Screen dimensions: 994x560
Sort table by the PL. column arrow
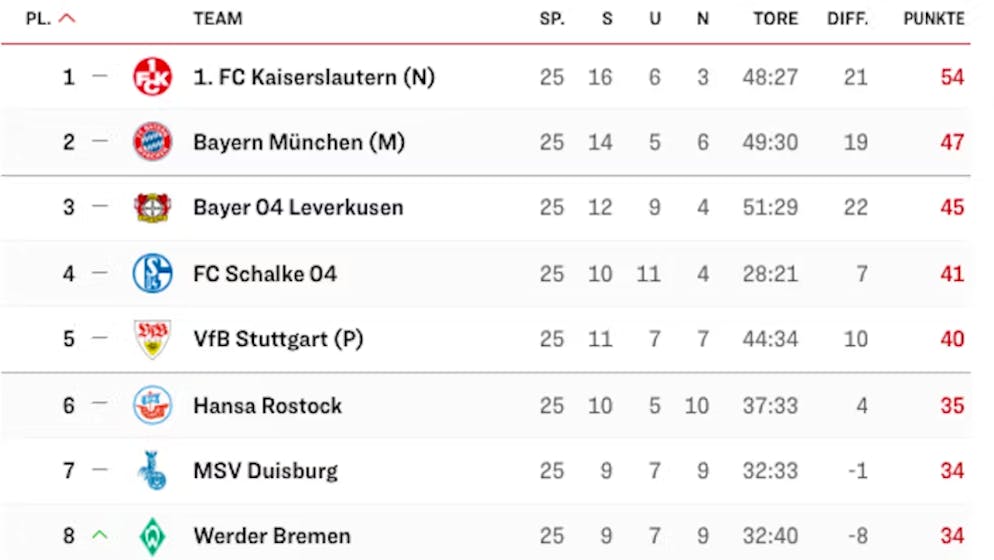click(x=67, y=19)
